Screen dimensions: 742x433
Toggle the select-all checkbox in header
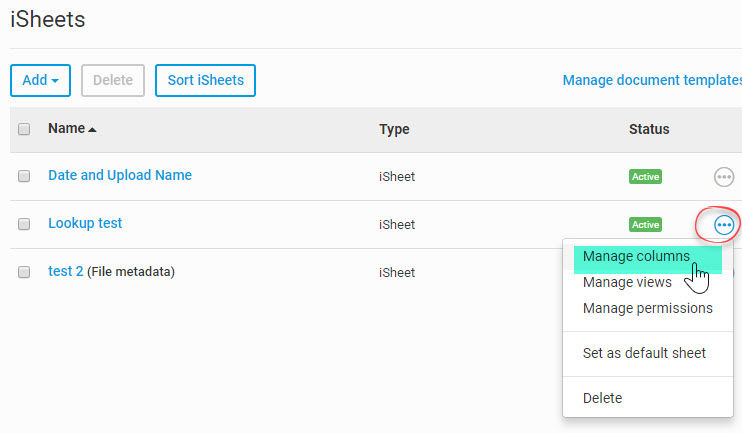pyautogui.click(x=24, y=129)
